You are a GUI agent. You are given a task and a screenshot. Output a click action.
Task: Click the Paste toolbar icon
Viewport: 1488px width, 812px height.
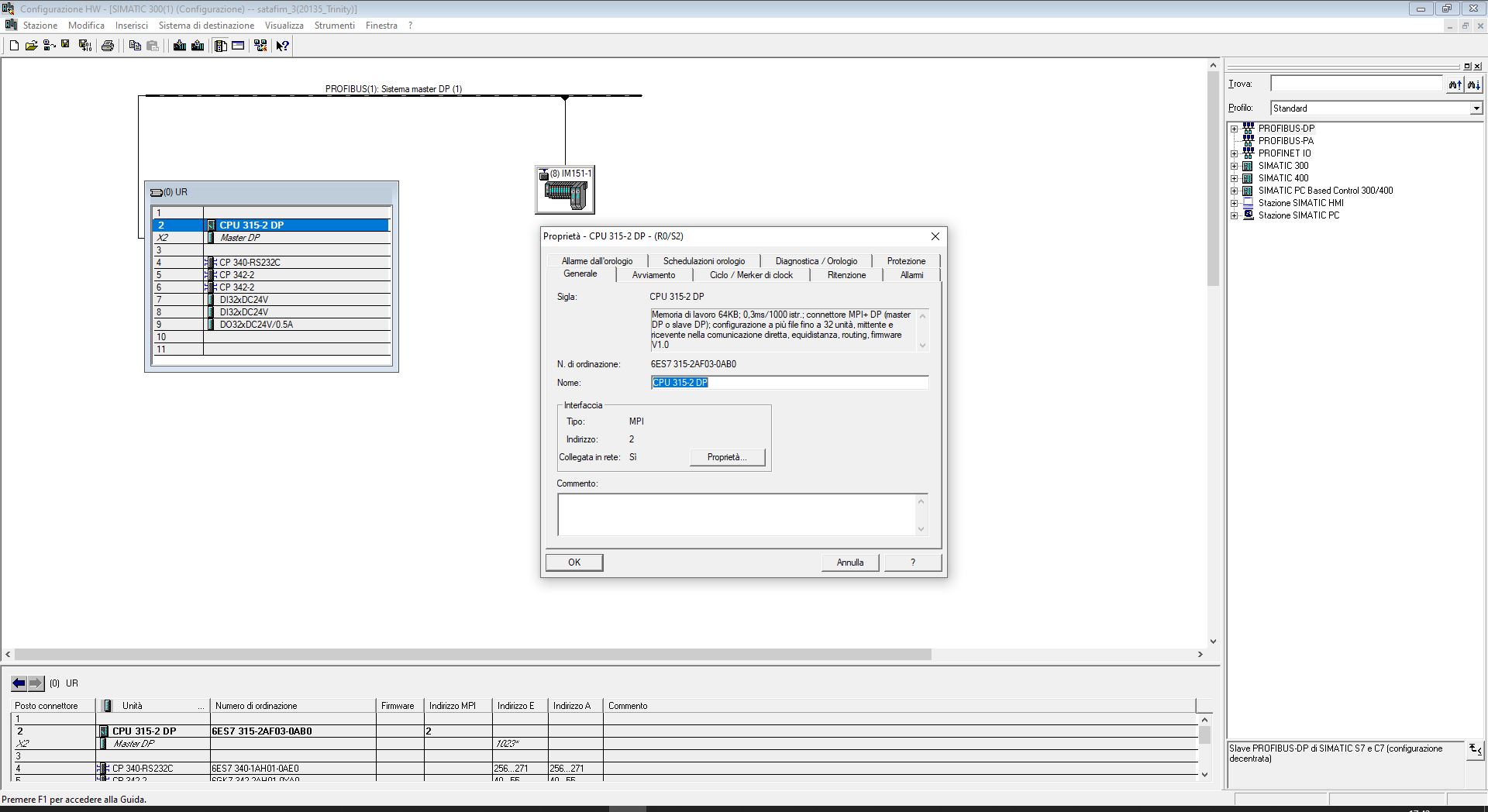tap(153, 46)
